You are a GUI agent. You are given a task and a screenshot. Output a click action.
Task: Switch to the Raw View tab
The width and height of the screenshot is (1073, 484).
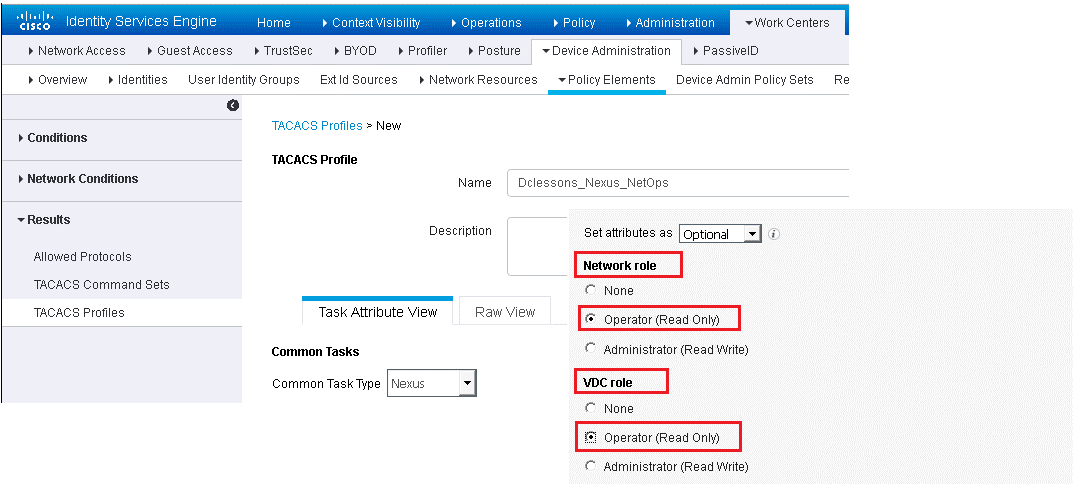click(505, 311)
